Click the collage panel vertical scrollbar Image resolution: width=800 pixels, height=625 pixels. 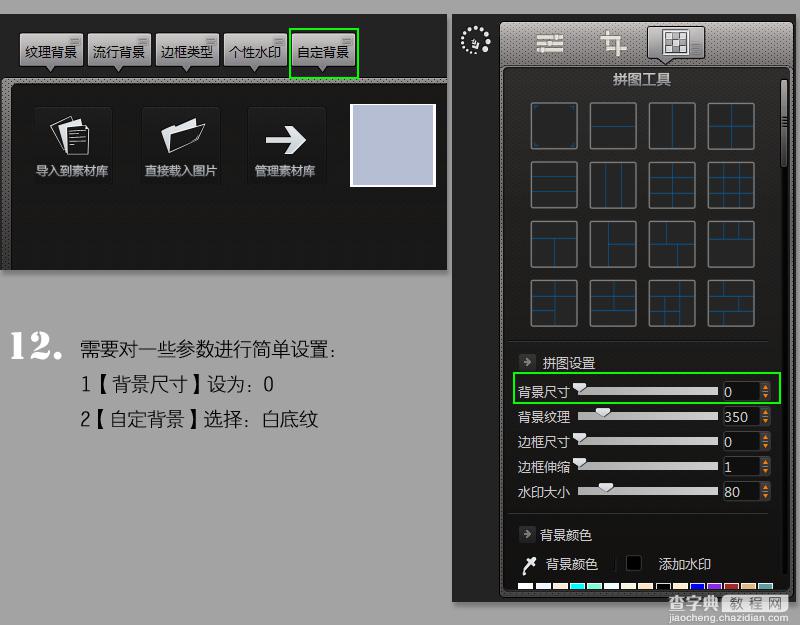(x=784, y=123)
